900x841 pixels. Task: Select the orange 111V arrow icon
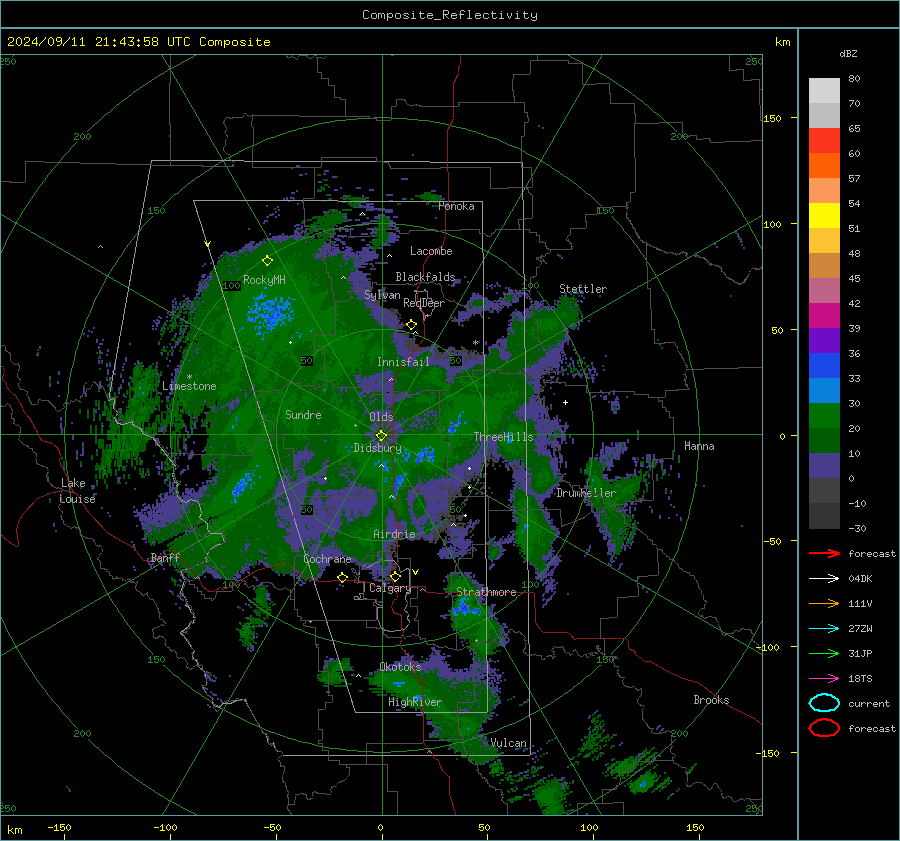[824, 603]
